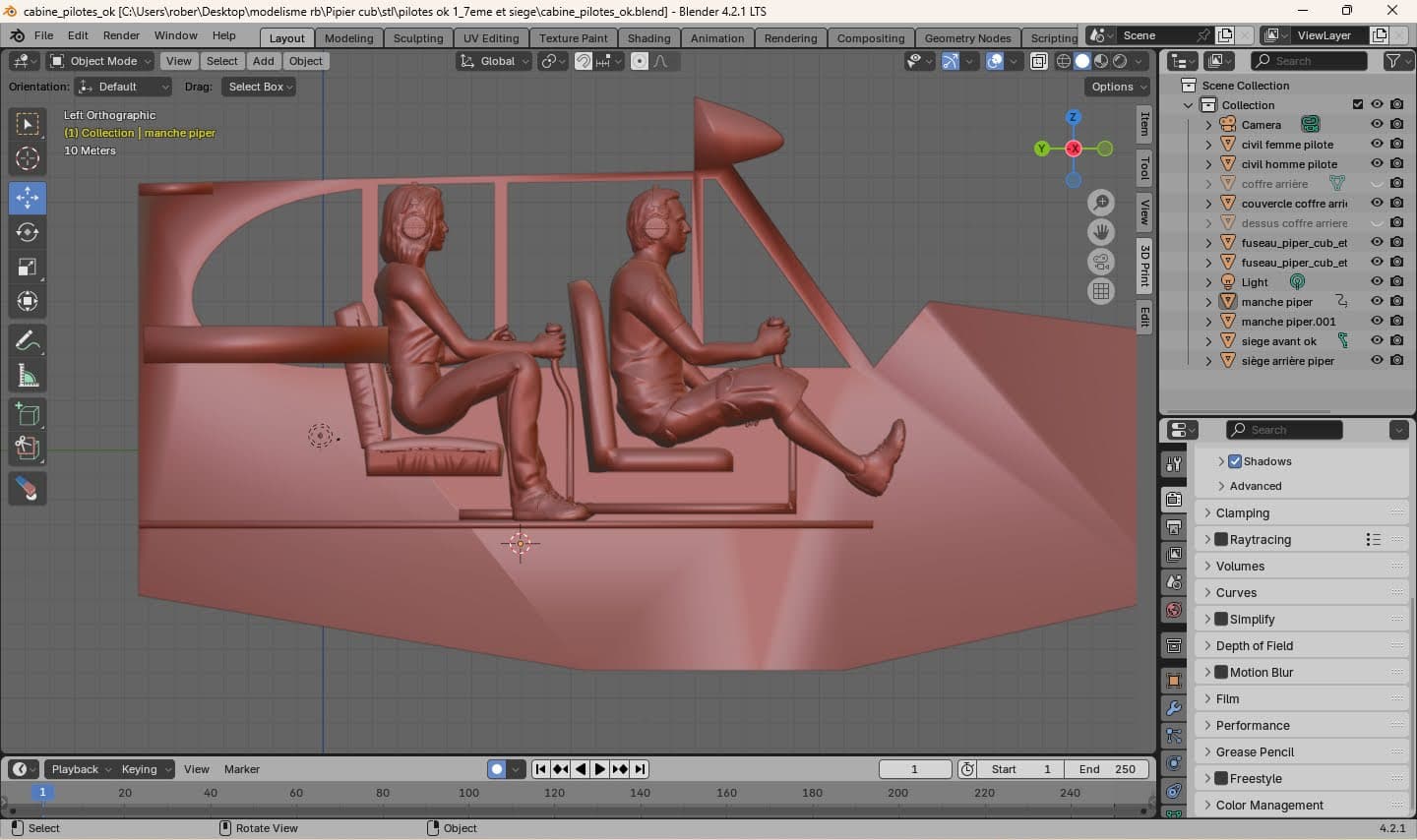Open the Playback dropdown in timeline
Image resolution: width=1417 pixels, height=840 pixels.
click(80, 769)
